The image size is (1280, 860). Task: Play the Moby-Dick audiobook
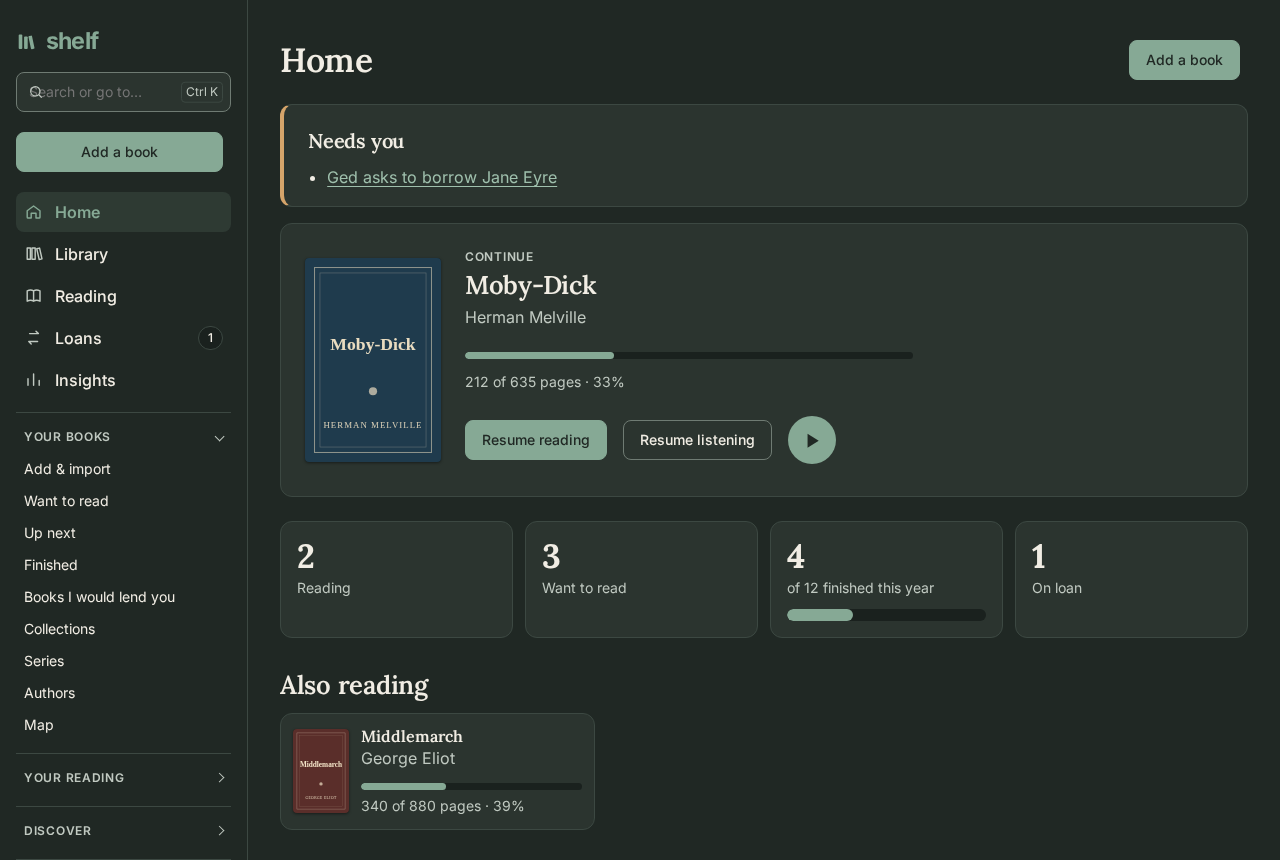tap(812, 440)
